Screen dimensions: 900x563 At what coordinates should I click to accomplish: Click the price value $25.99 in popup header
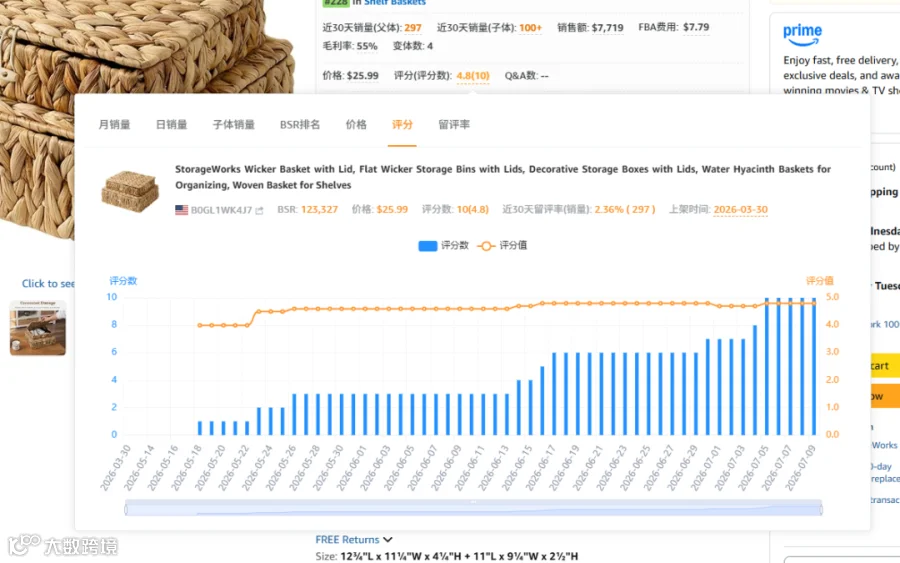click(392, 209)
